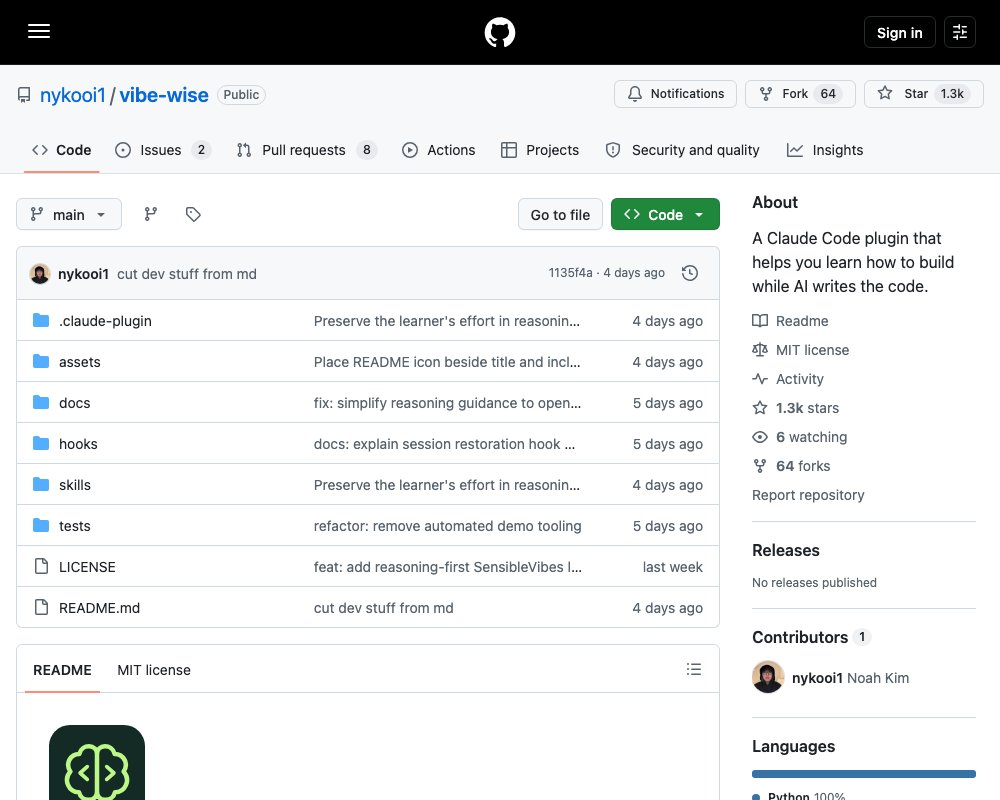This screenshot has width=1000, height=800.
Task: Open the .claude-plugin folder
Action: tap(105, 321)
